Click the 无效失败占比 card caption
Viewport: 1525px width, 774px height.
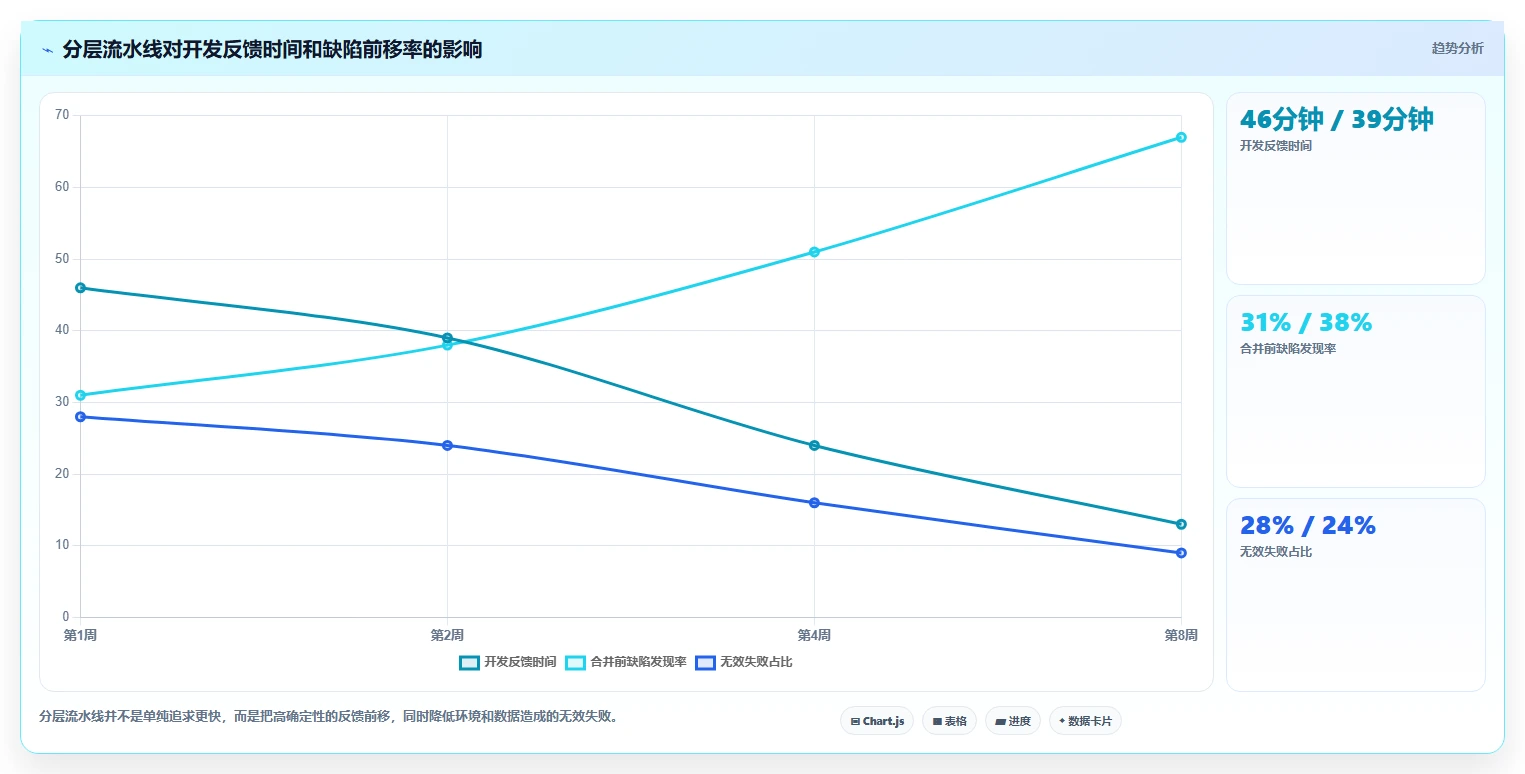pyautogui.click(x=1275, y=552)
